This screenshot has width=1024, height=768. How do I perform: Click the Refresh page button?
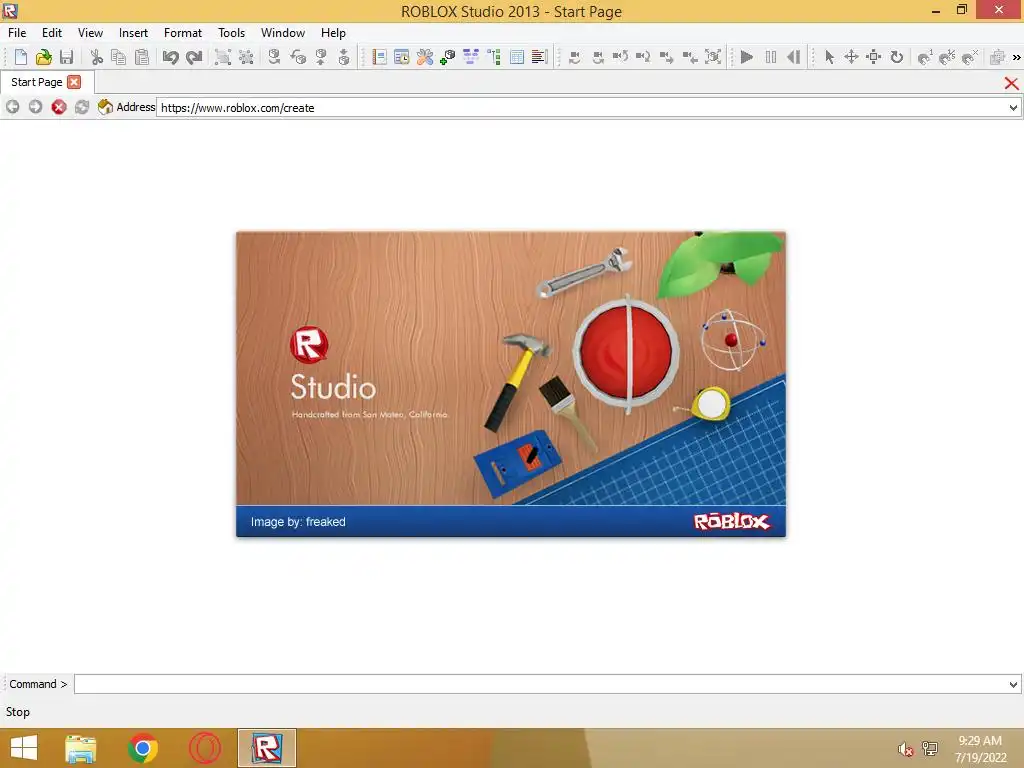pos(82,107)
